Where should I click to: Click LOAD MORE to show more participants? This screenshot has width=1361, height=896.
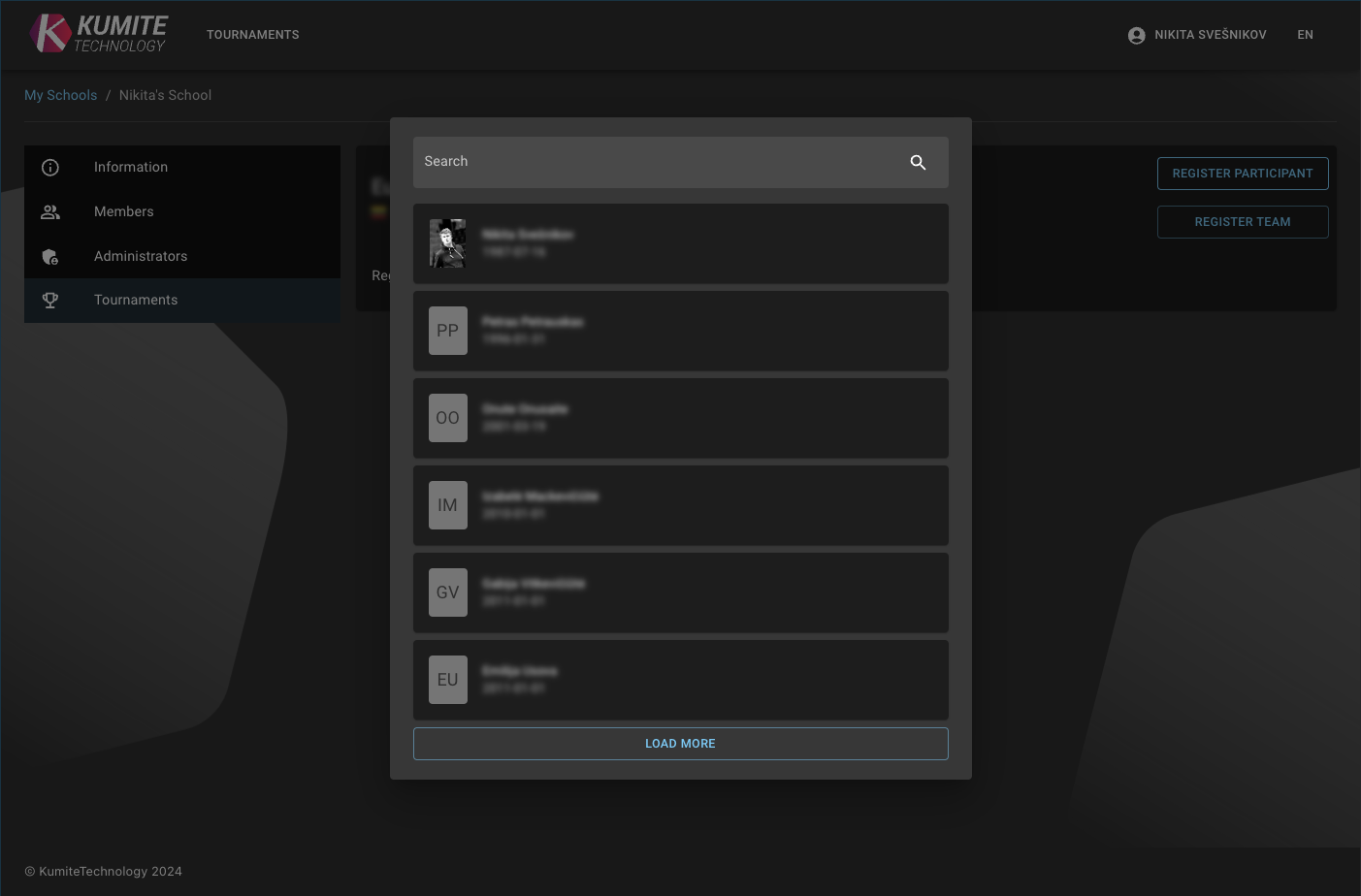point(680,743)
